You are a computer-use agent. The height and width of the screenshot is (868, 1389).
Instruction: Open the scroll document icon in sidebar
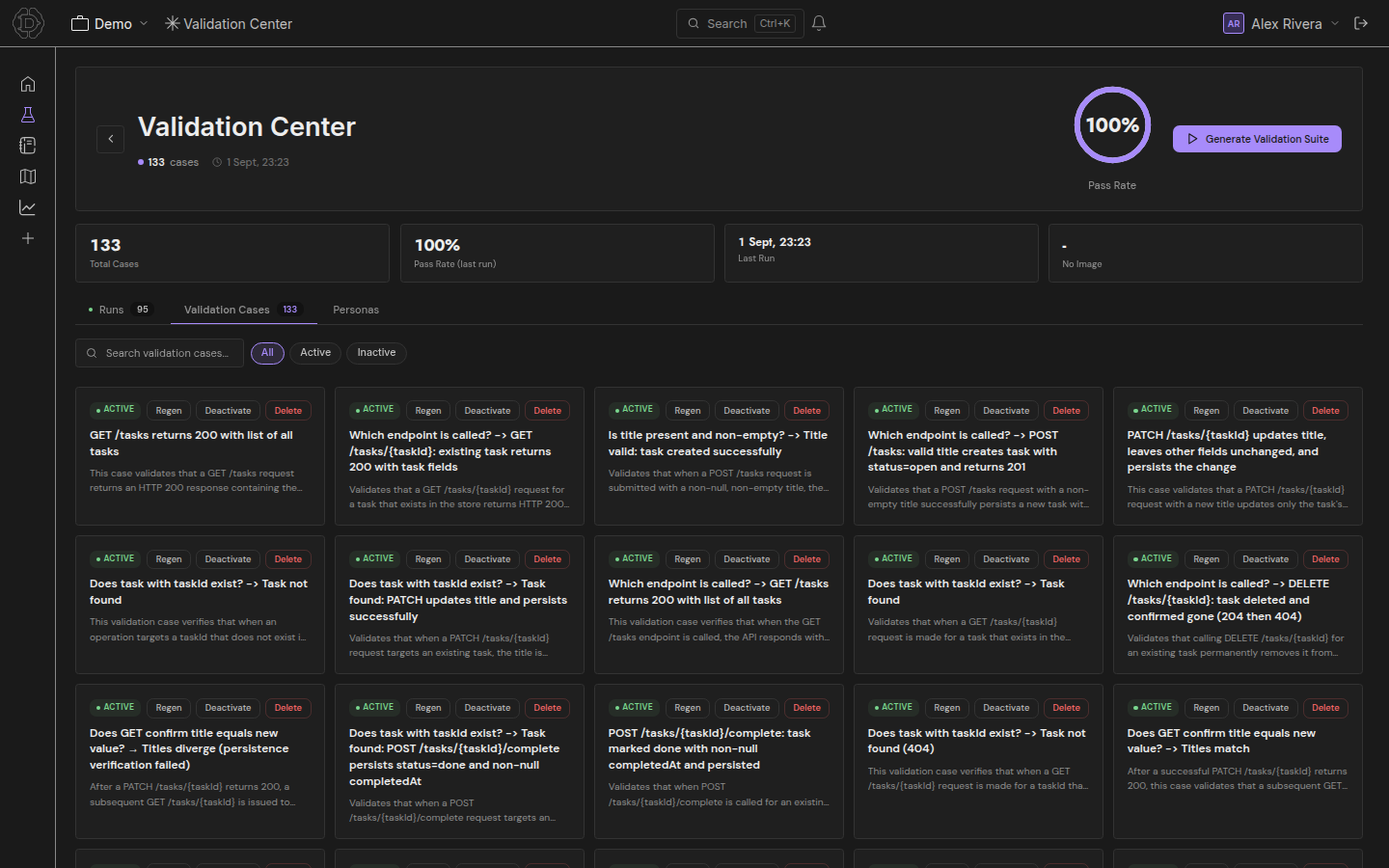point(28,146)
